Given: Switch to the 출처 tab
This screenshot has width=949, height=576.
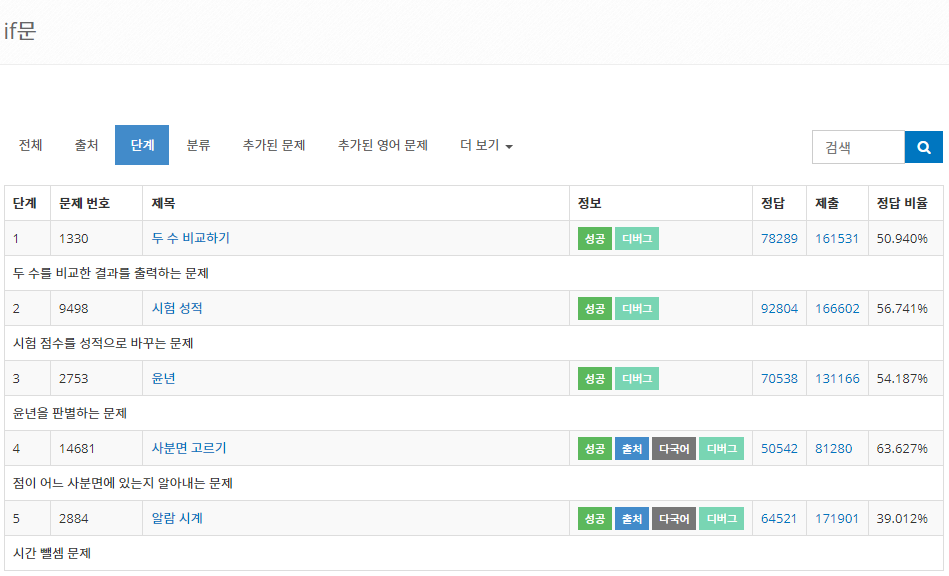Looking at the screenshot, I should (x=86, y=145).
